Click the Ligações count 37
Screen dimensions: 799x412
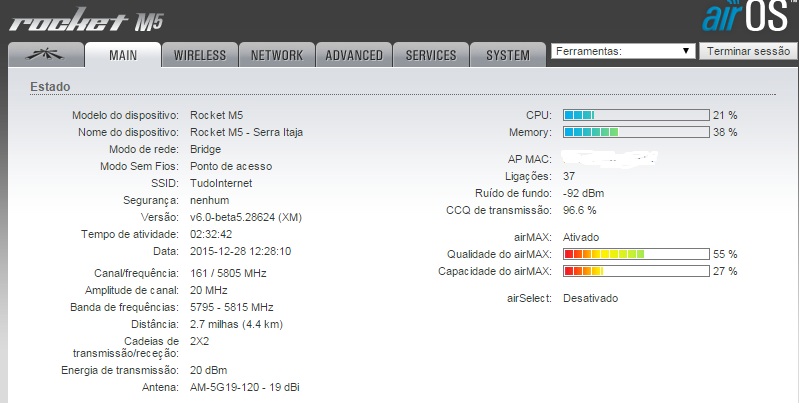point(569,176)
